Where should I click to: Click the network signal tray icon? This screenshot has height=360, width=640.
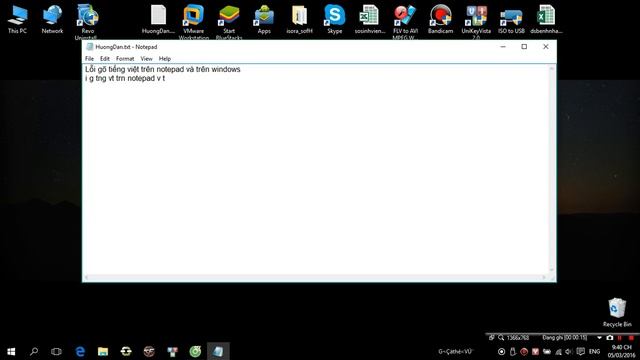click(558, 351)
